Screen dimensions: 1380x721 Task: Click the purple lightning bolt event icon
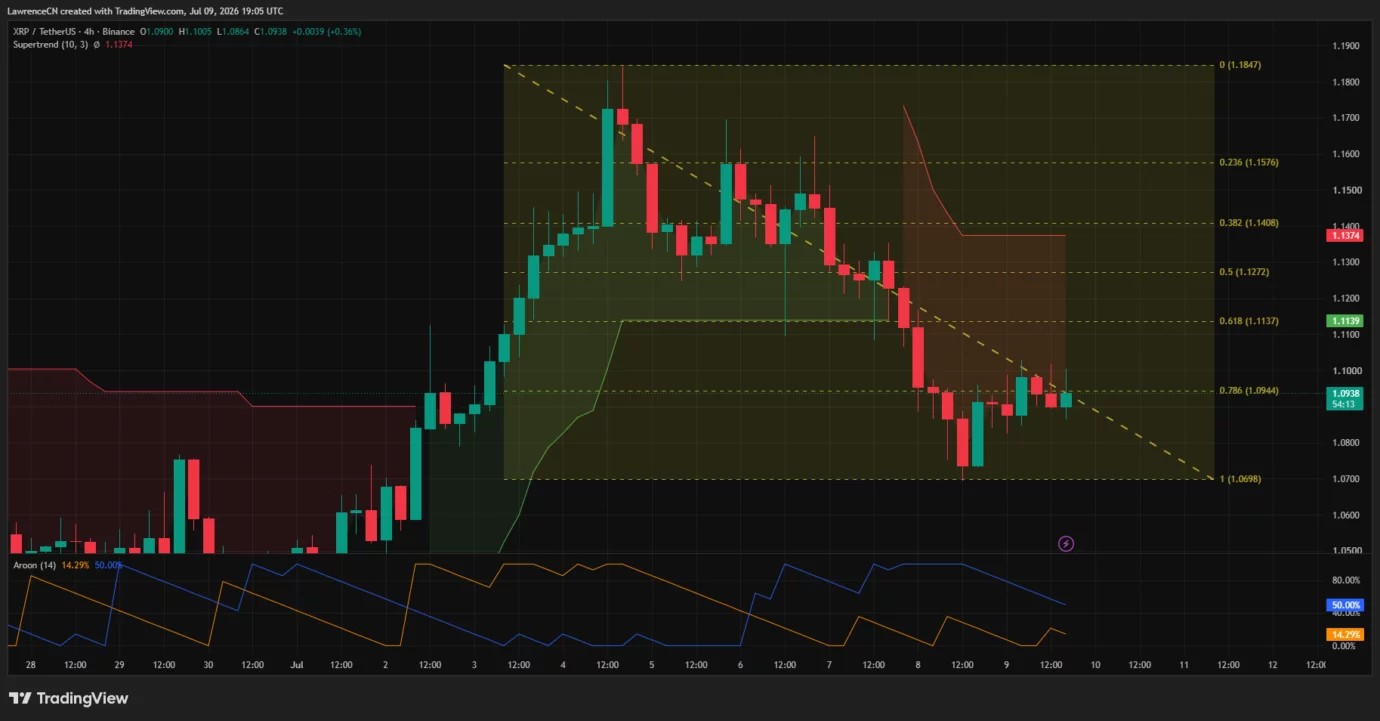[1066, 543]
